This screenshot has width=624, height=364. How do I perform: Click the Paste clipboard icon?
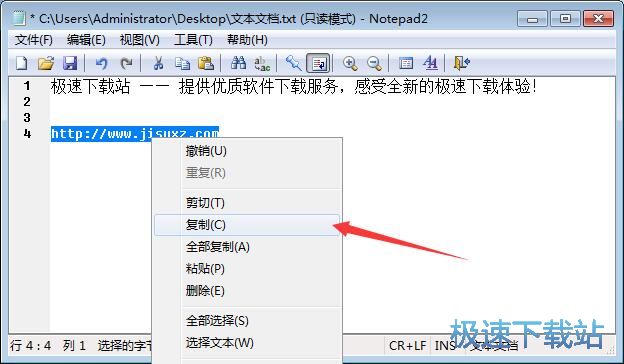tap(206, 63)
